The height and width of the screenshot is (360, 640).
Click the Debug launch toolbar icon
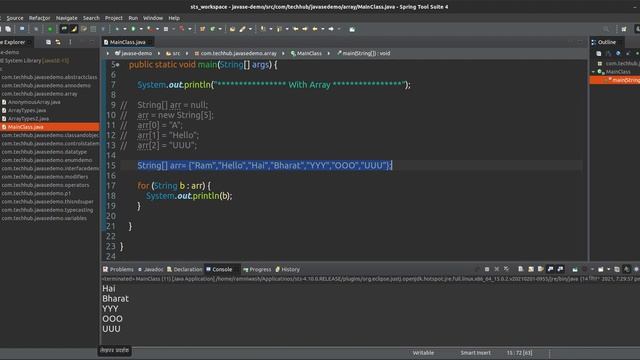tap(117, 29)
